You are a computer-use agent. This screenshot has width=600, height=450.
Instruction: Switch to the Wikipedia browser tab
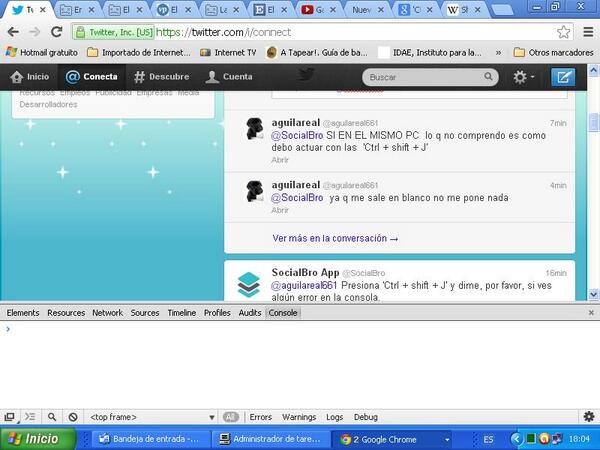(x=464, y=10)
